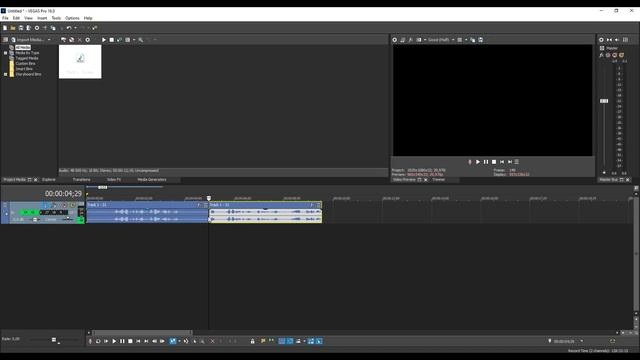The image size is (640, 360).
Task: Click the Split Screen View icon
Action: point(419,40)
